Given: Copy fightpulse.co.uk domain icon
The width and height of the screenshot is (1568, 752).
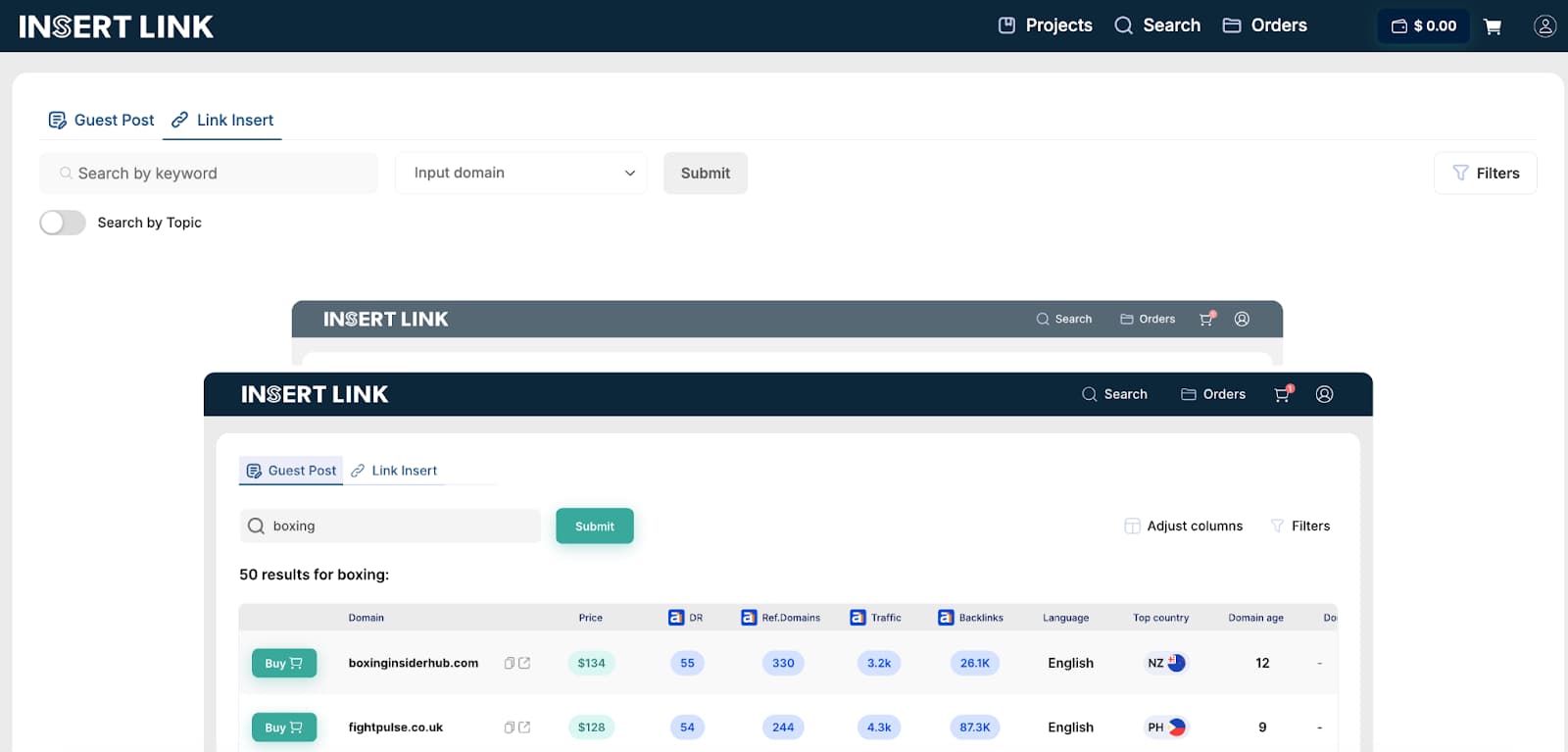Looking at the screenshot, I should pyautogui.click(x=510, y=727).
